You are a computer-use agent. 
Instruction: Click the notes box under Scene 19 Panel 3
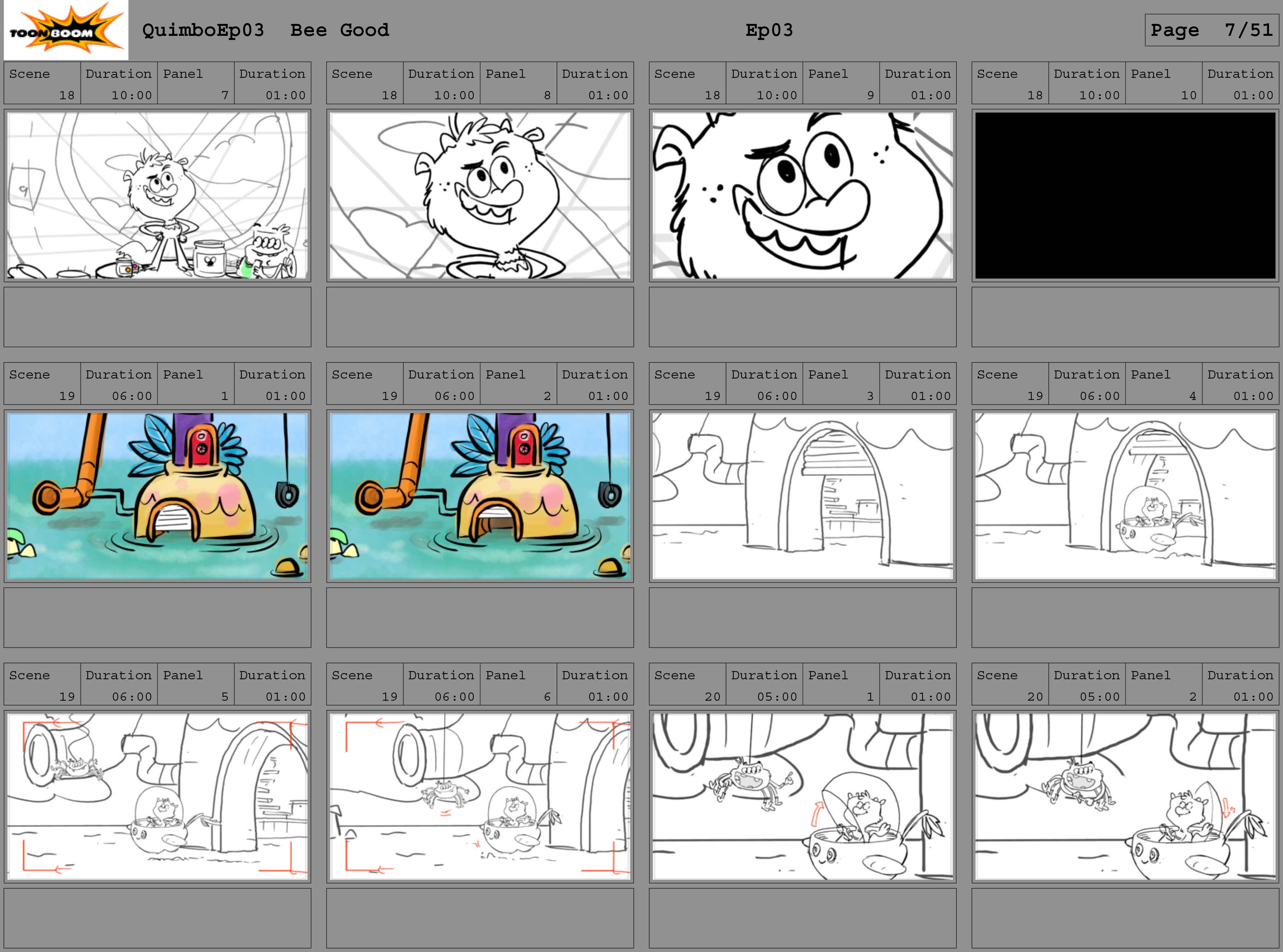[802, 618]
